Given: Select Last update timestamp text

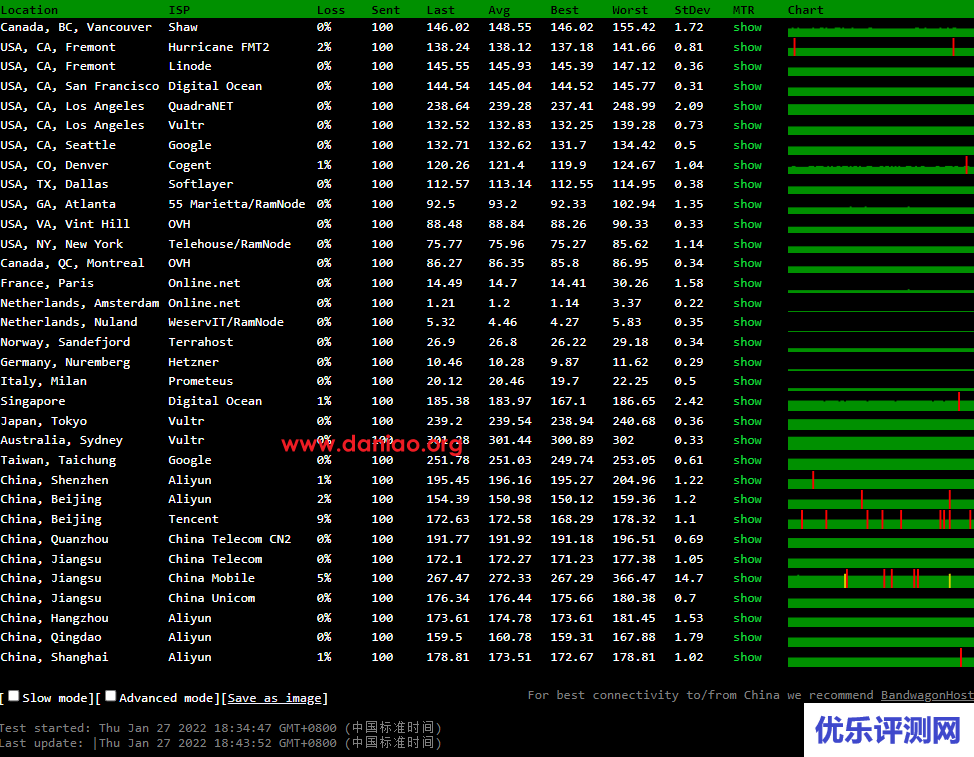Looking at the screenshot, I should click(221, 743).
